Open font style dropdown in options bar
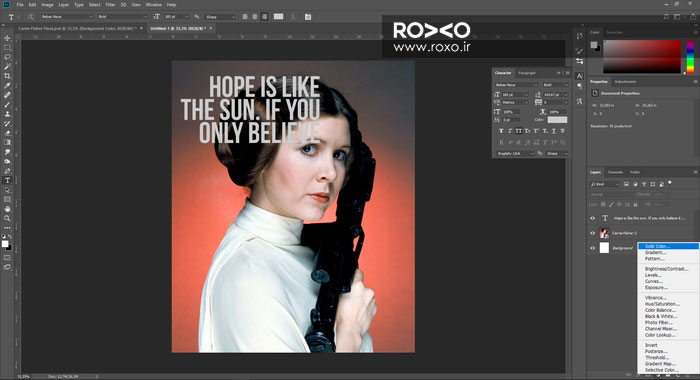 122,17
